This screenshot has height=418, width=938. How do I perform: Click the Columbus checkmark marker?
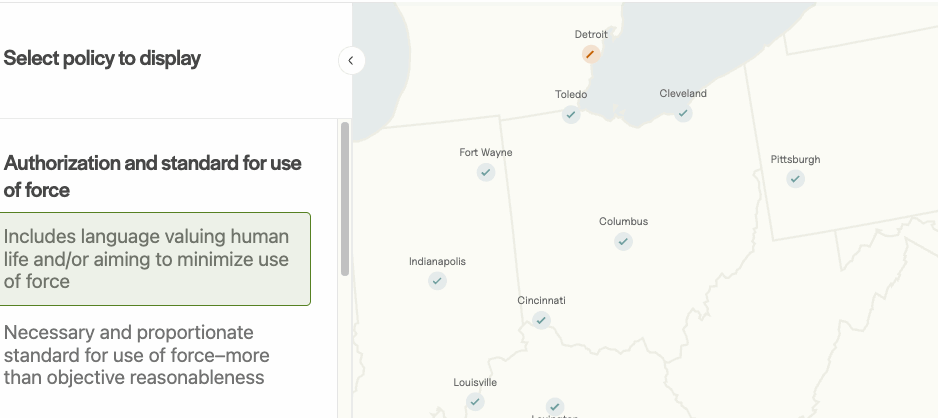(623, 241)
